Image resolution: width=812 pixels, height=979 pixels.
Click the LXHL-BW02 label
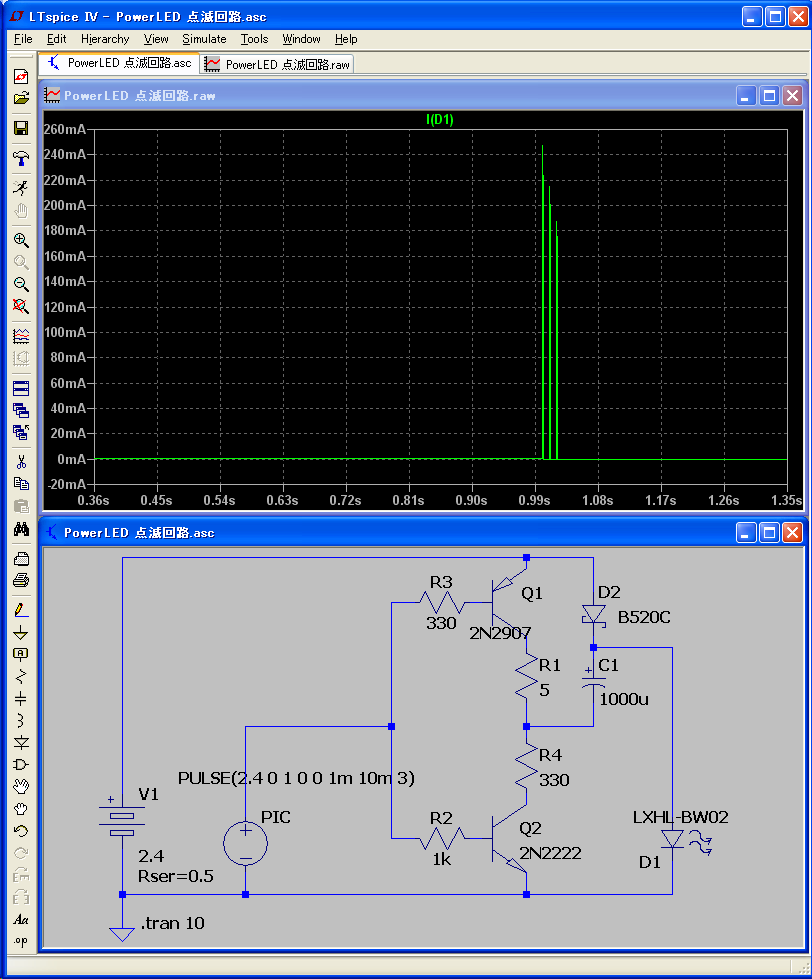680,817
